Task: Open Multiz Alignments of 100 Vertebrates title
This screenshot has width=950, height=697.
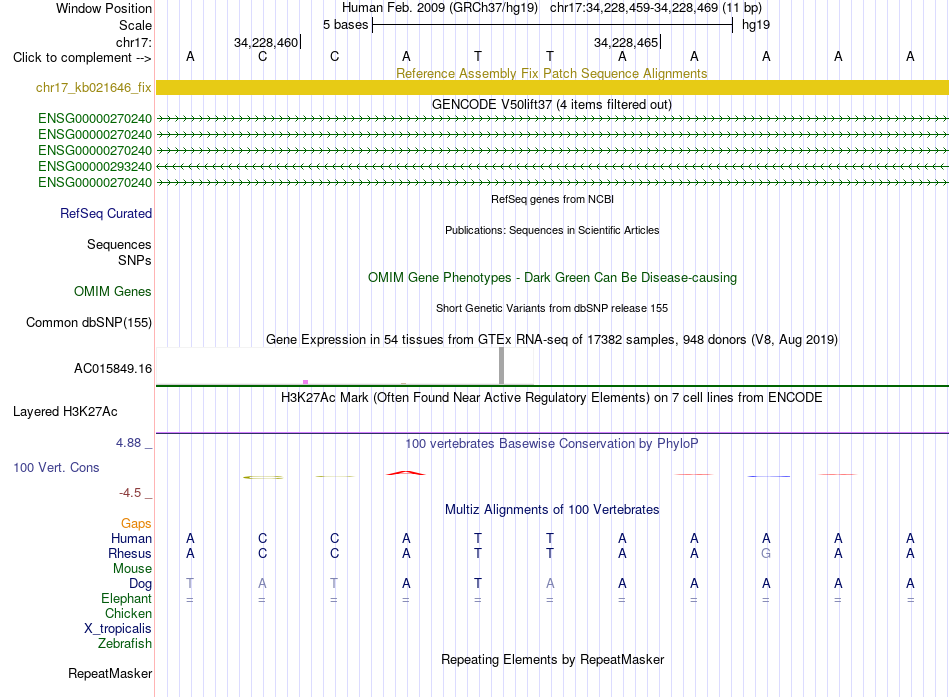Action: coord(552,510)
